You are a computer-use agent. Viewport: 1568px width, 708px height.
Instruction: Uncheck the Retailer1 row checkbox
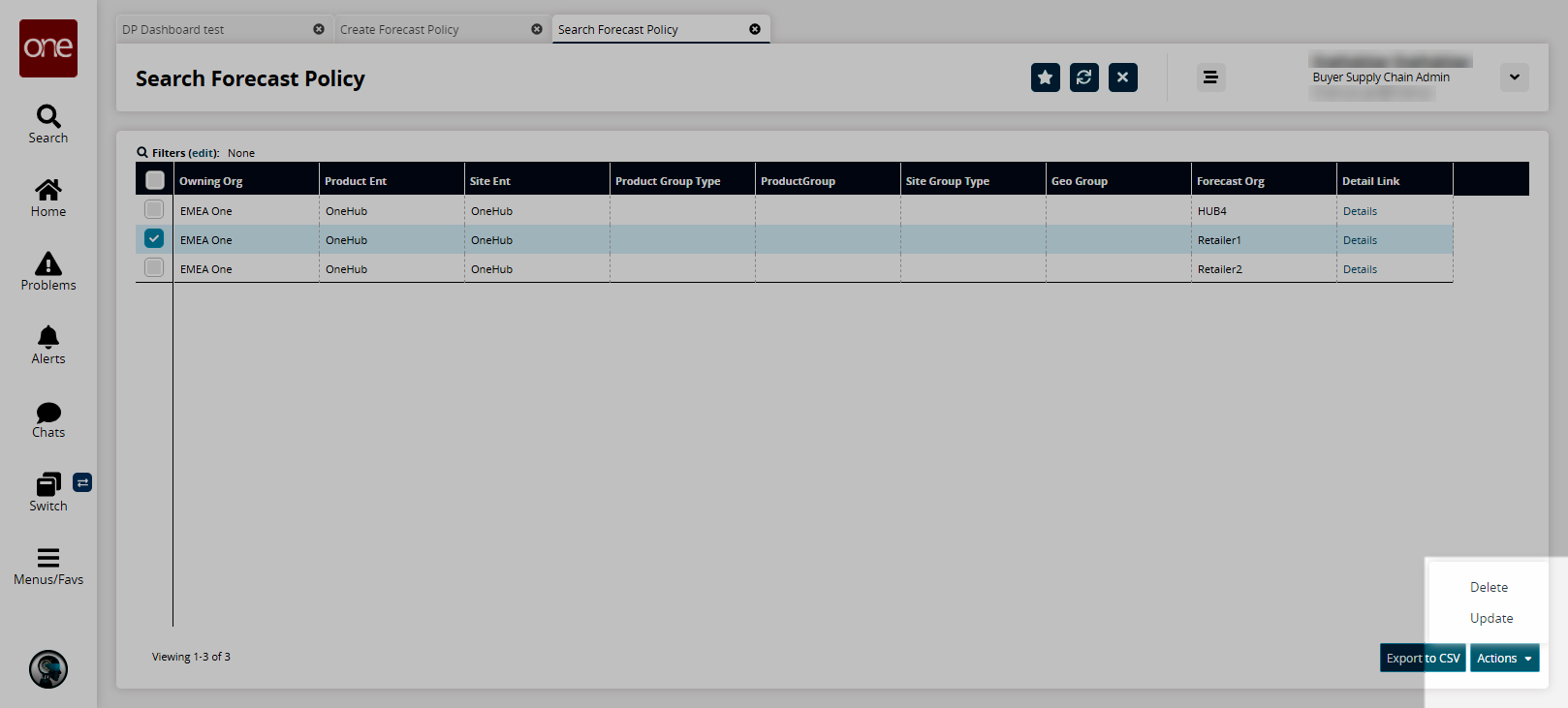pyautogui.click(x=154, y=238)
